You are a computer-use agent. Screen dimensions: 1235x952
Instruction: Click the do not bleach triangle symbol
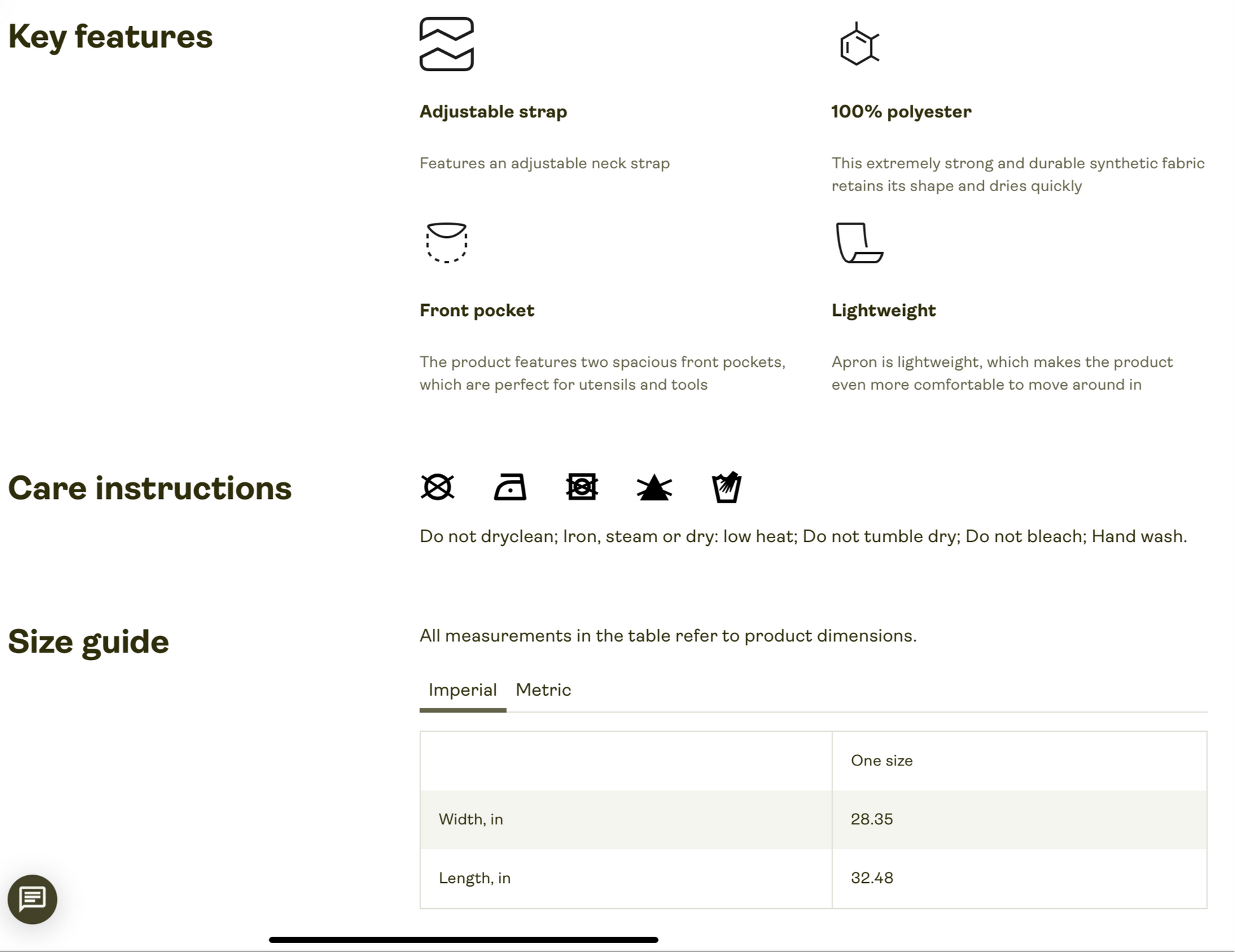[x=654, y=488]
